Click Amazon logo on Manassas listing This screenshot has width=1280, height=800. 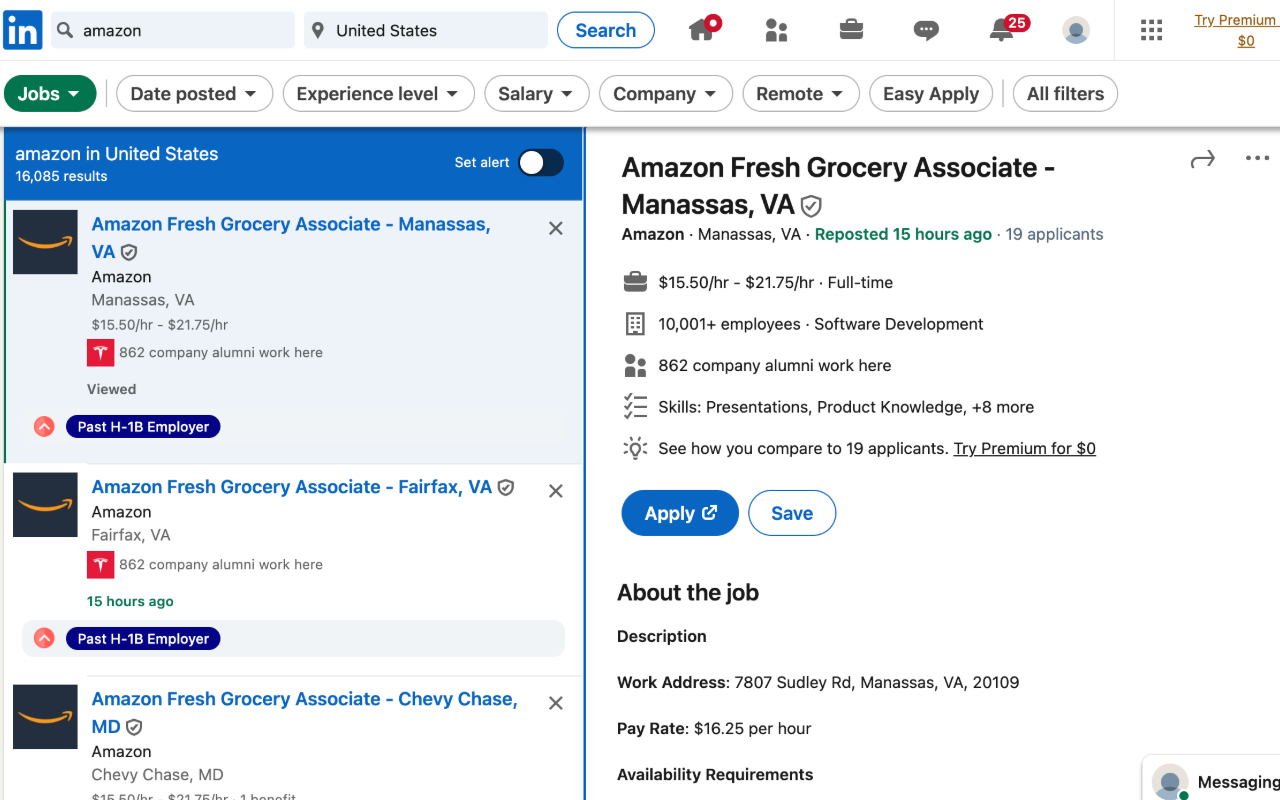coord(45,242)
